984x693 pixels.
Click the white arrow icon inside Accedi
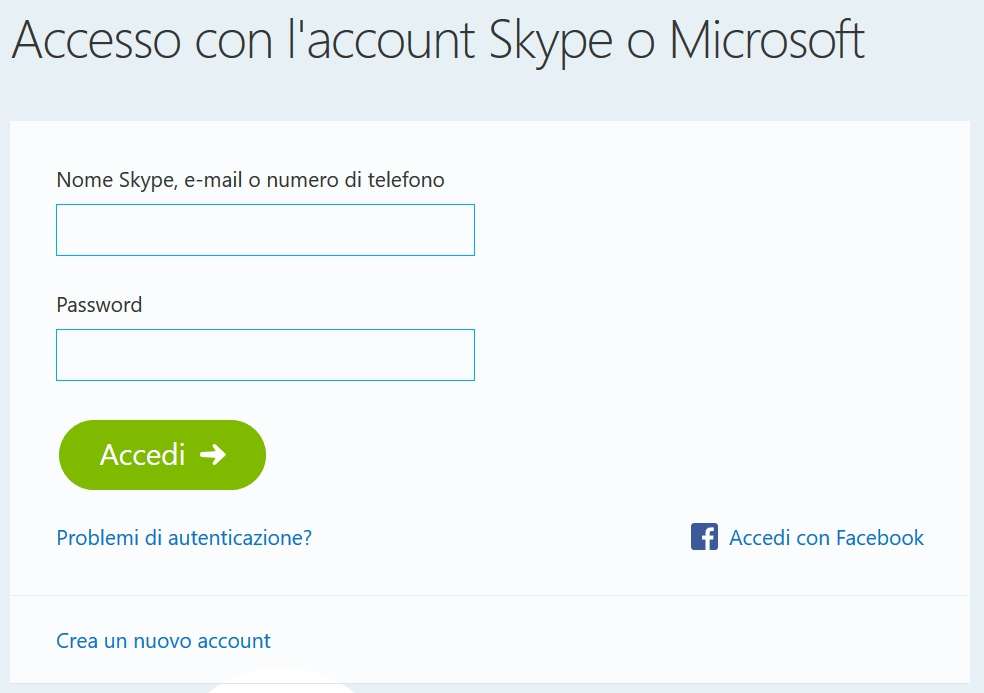click(212, 455)
